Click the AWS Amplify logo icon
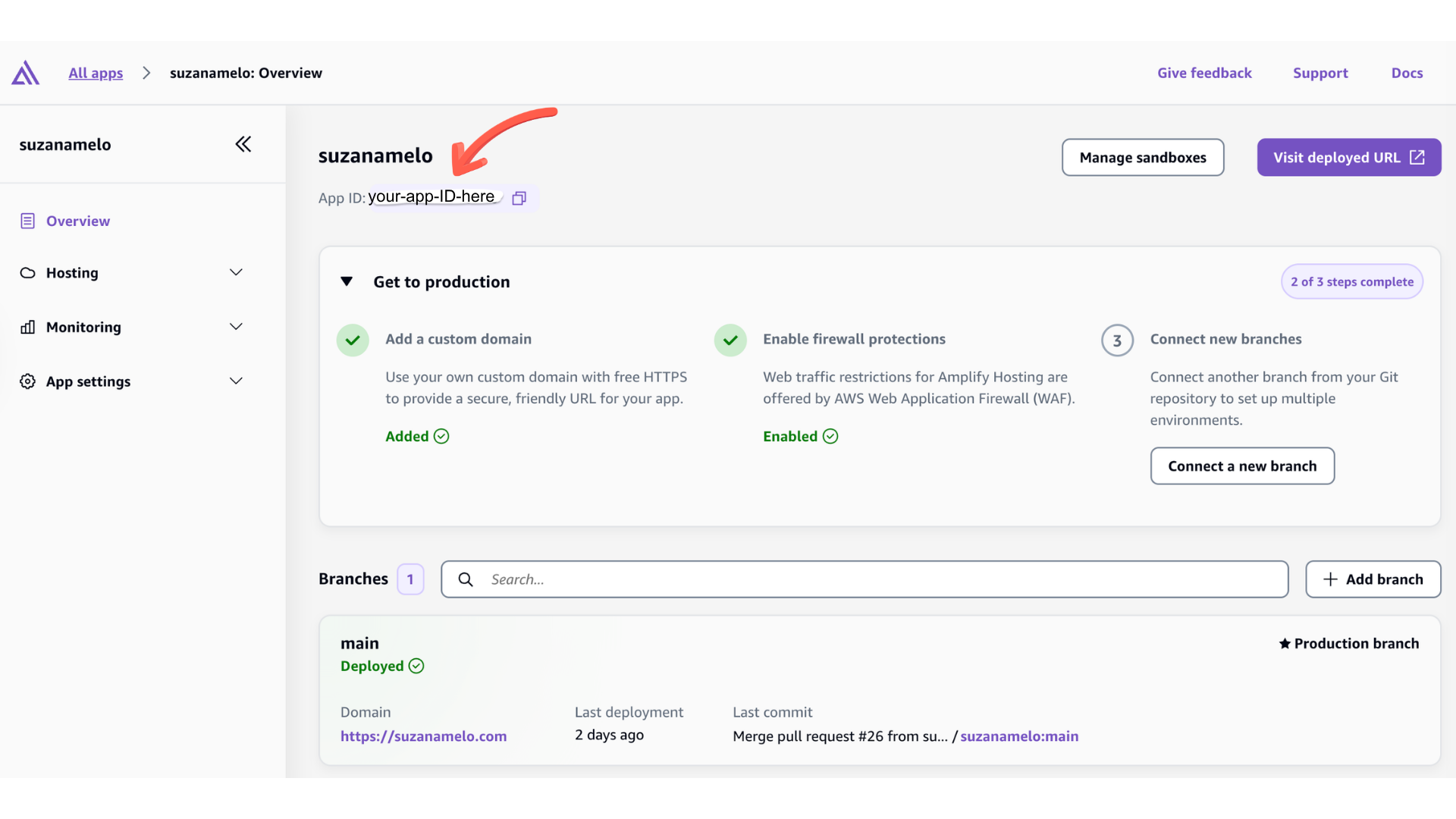This screenshot has height=819, width=1456. point(25,73)
